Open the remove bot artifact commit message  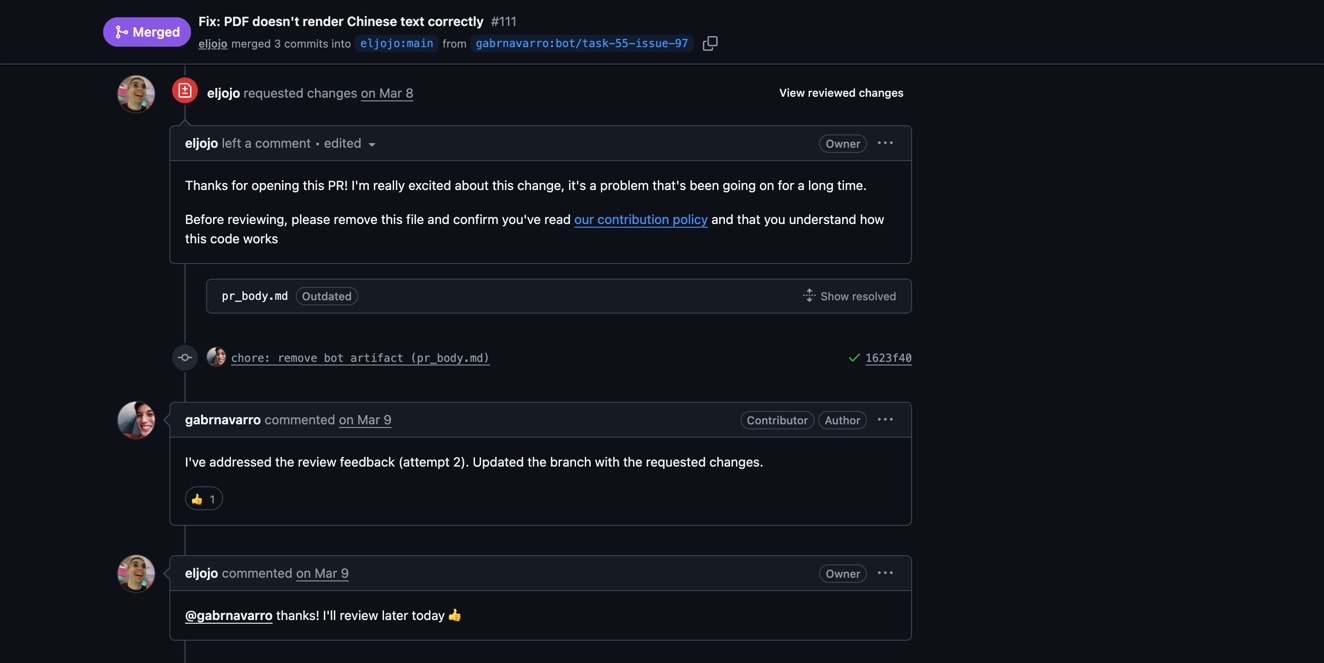[x=360, y=358]
